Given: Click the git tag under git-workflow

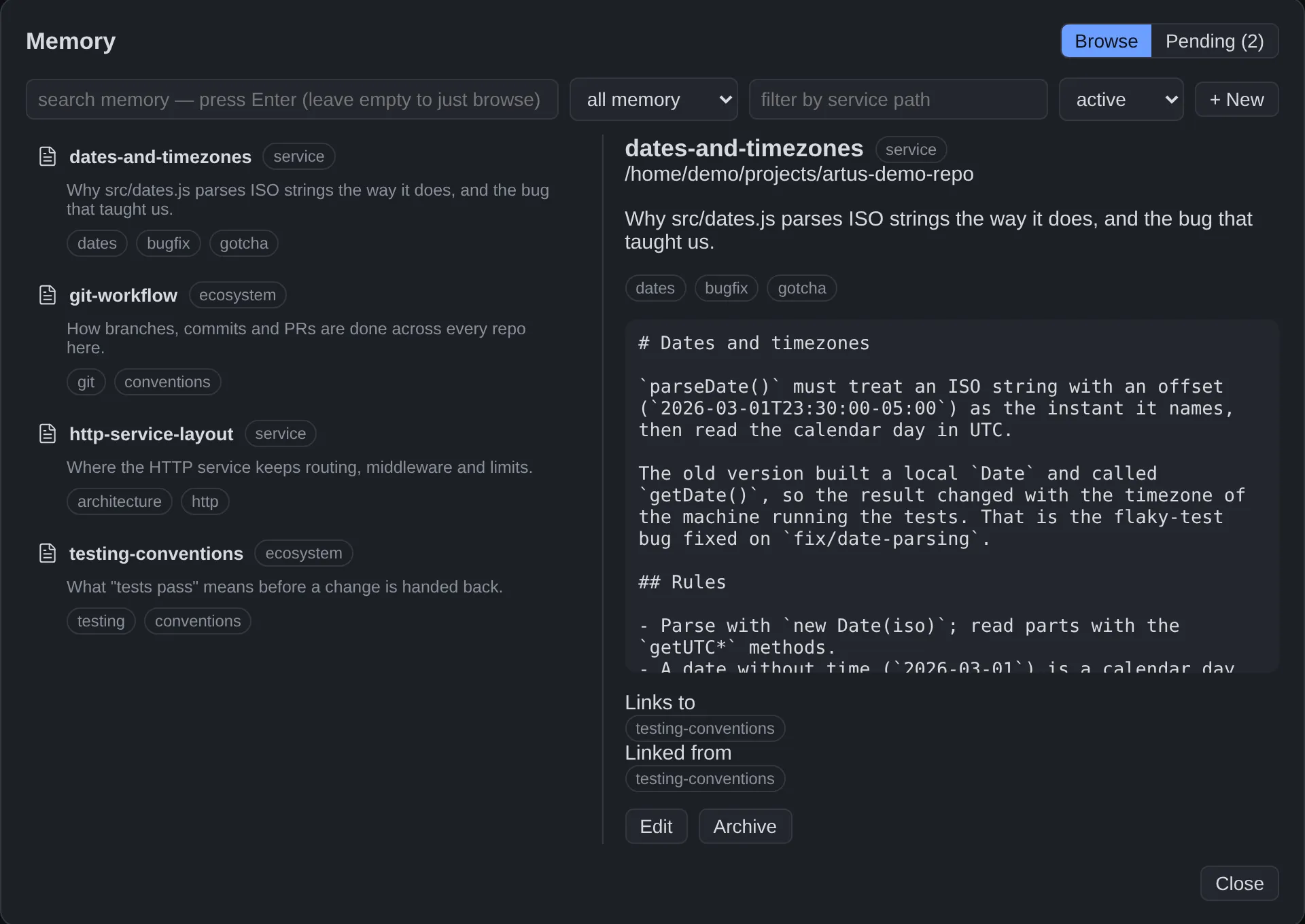Looking at the screenshot, I should 86,382.
